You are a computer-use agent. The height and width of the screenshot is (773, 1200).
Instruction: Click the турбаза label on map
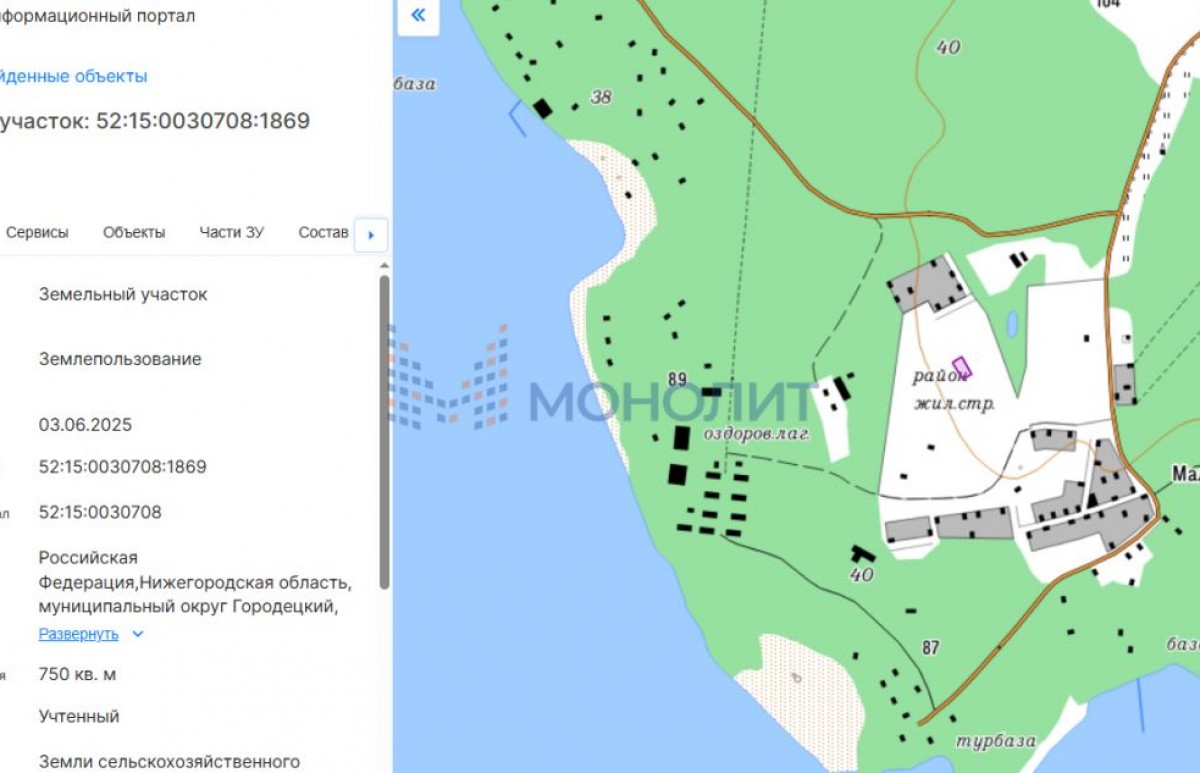994,741
